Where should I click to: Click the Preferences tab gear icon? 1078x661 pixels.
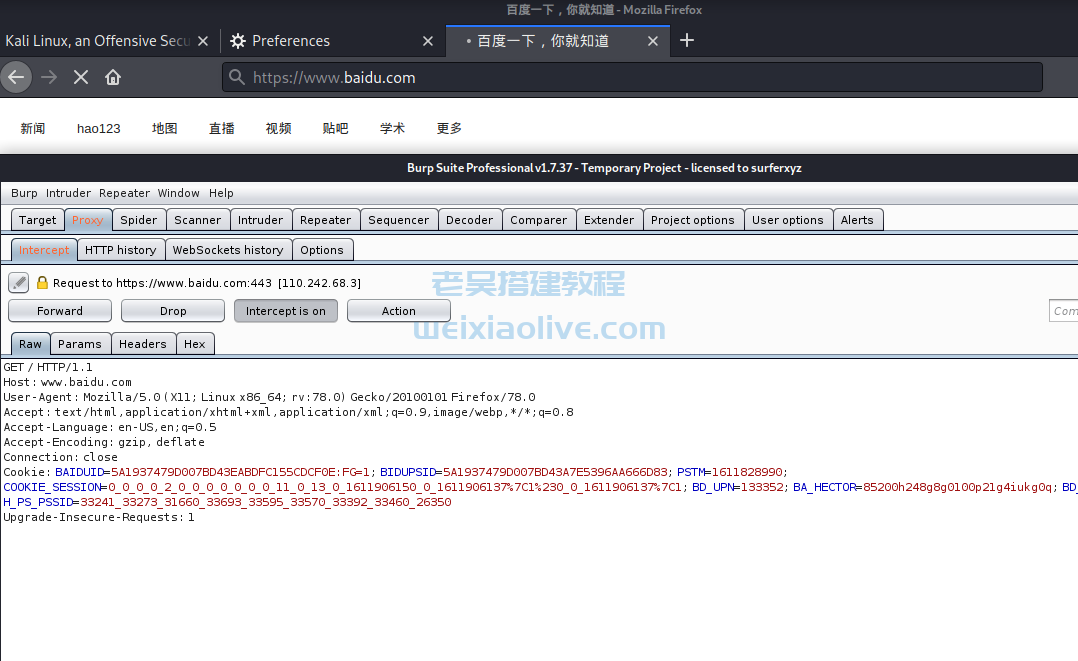(x=238, y=41)
